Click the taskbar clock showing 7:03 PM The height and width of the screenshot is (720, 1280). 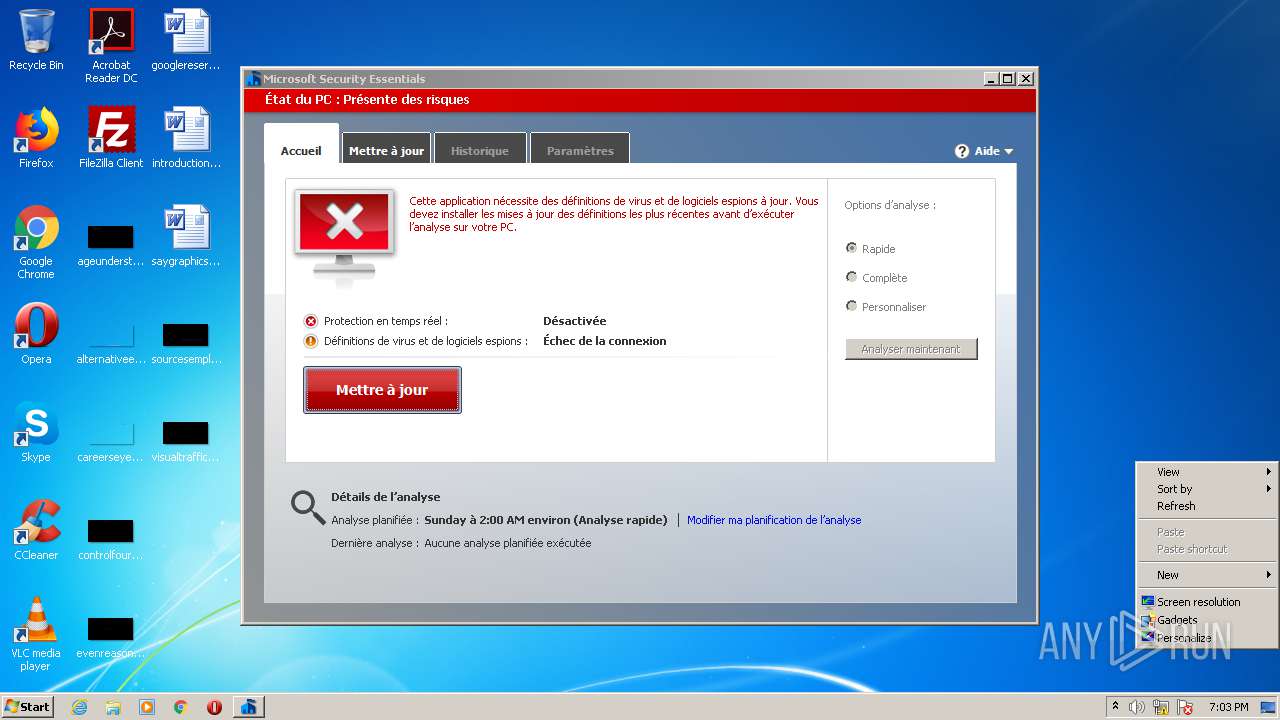click(x=1228, y=707)
